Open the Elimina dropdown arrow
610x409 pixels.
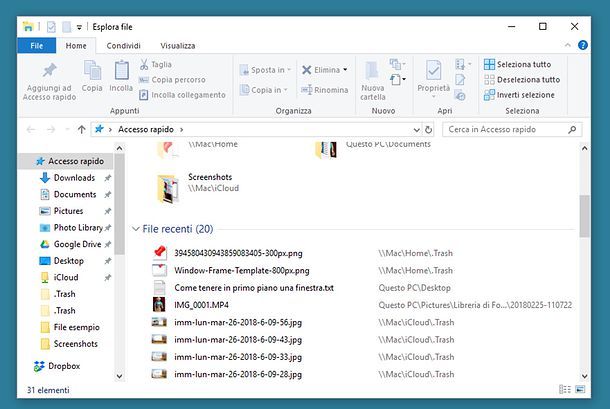point(345,70)
